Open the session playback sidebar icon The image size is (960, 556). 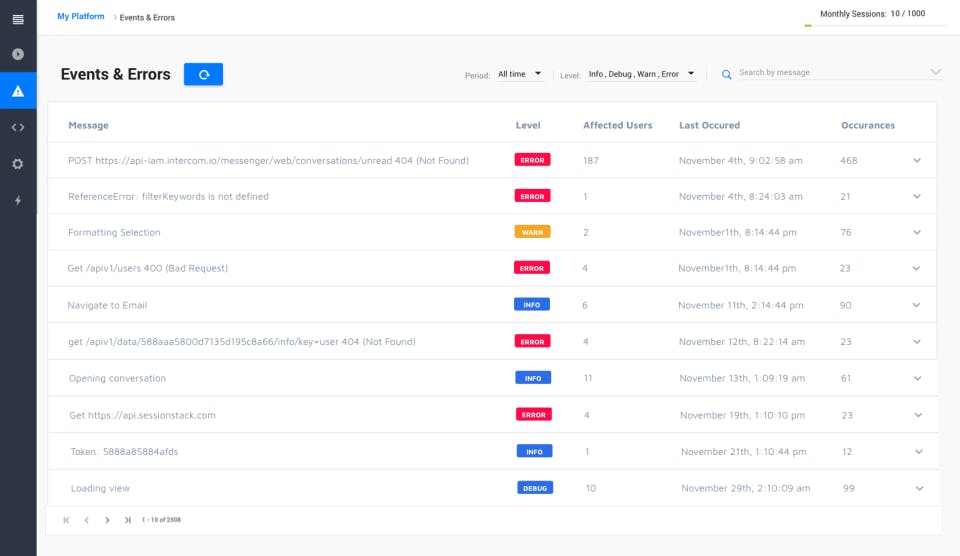click(x=18, y=54)
